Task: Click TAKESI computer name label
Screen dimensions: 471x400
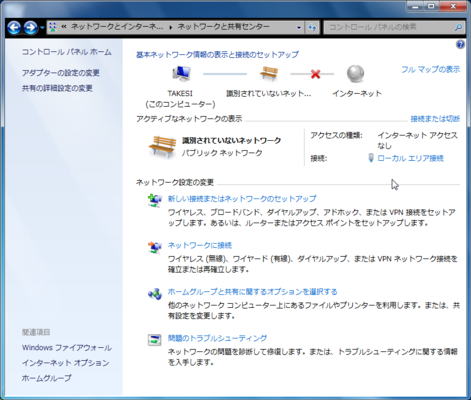Action: click(x=180, y=93)
